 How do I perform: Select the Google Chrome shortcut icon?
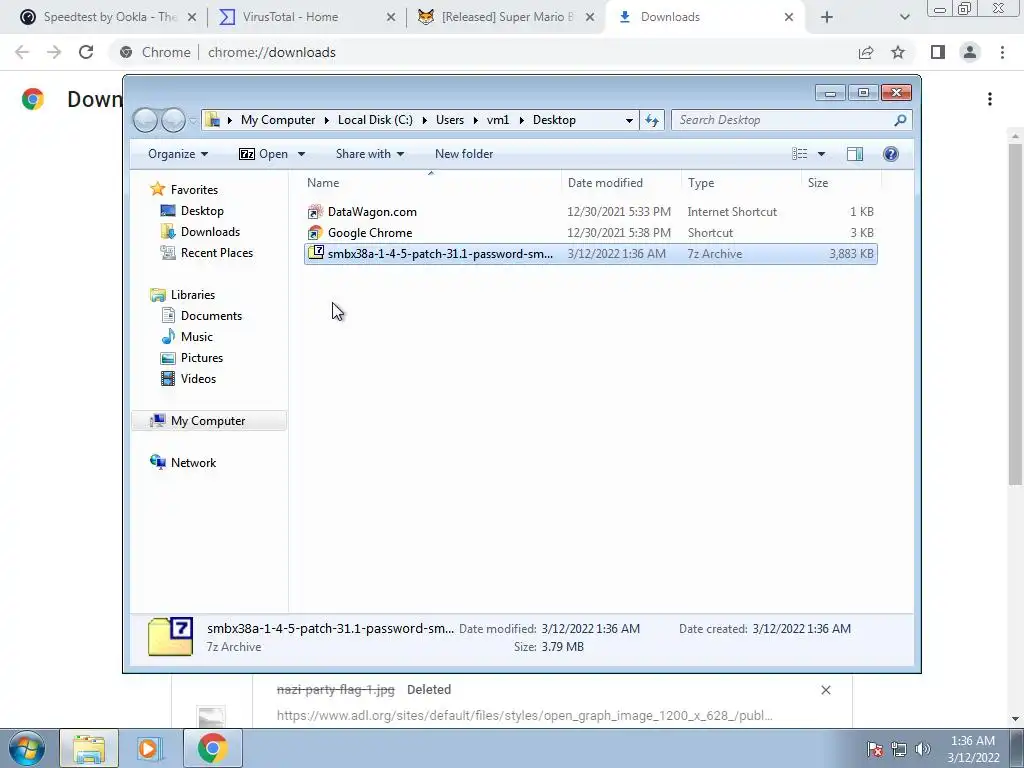[315, 232]
